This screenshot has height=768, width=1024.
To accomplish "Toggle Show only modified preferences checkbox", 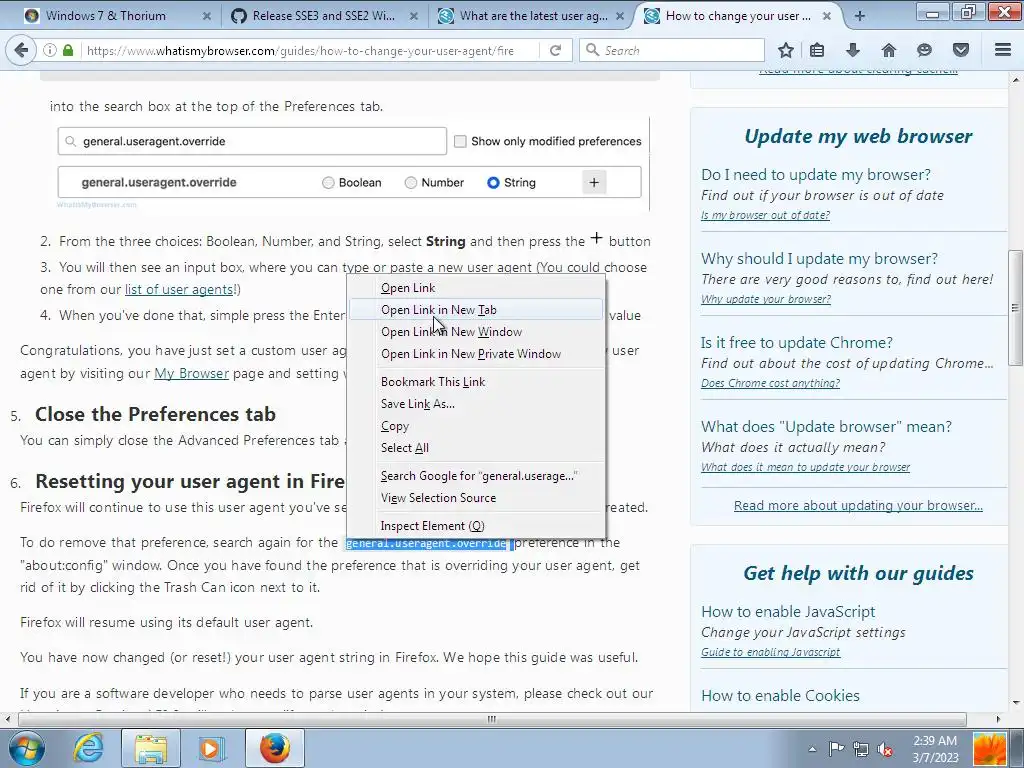I will tap(460, 141).
